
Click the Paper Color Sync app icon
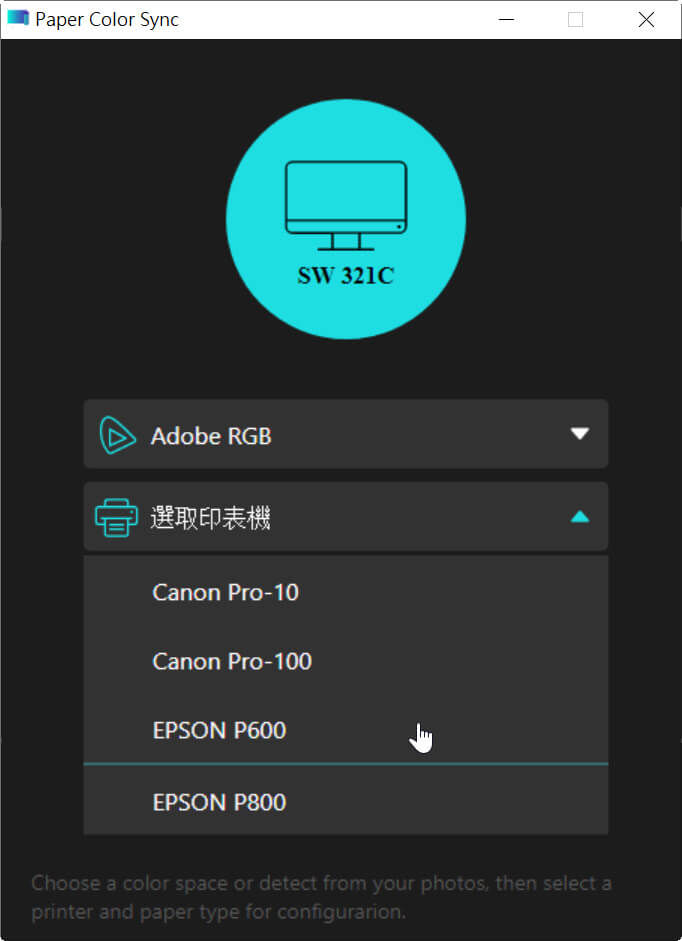tap(18, 18)
